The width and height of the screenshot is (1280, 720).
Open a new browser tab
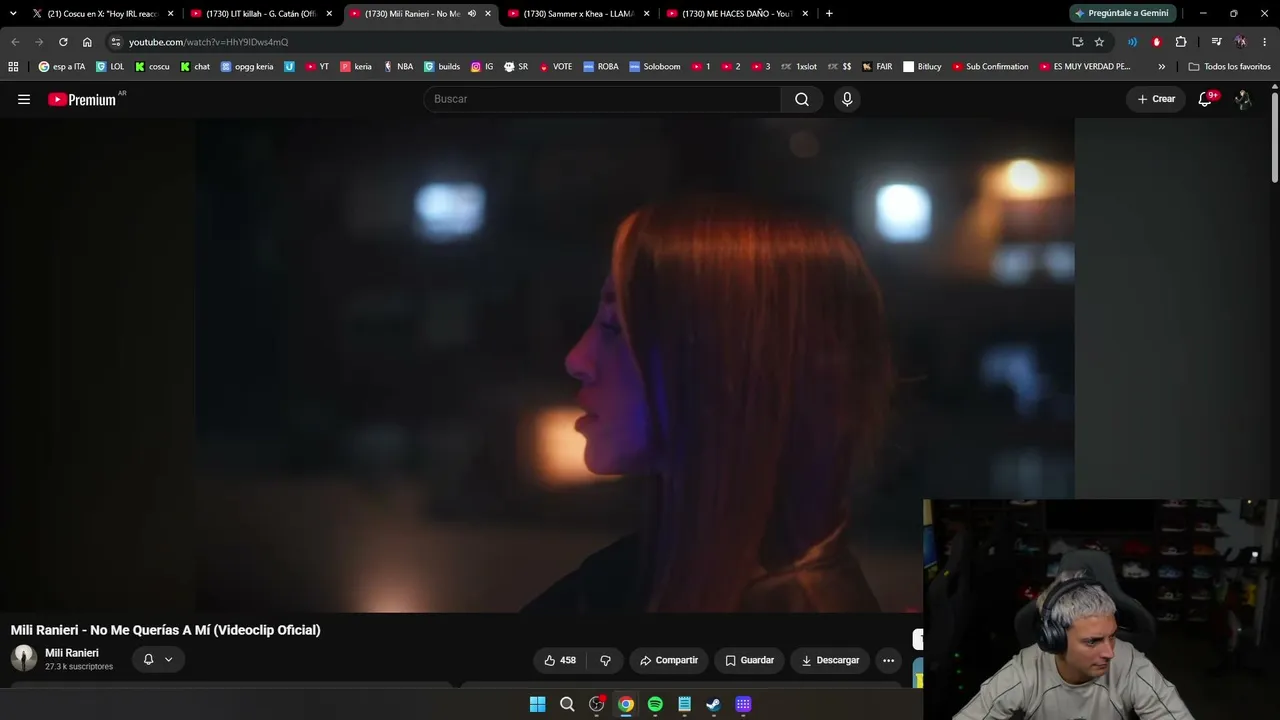829,13
